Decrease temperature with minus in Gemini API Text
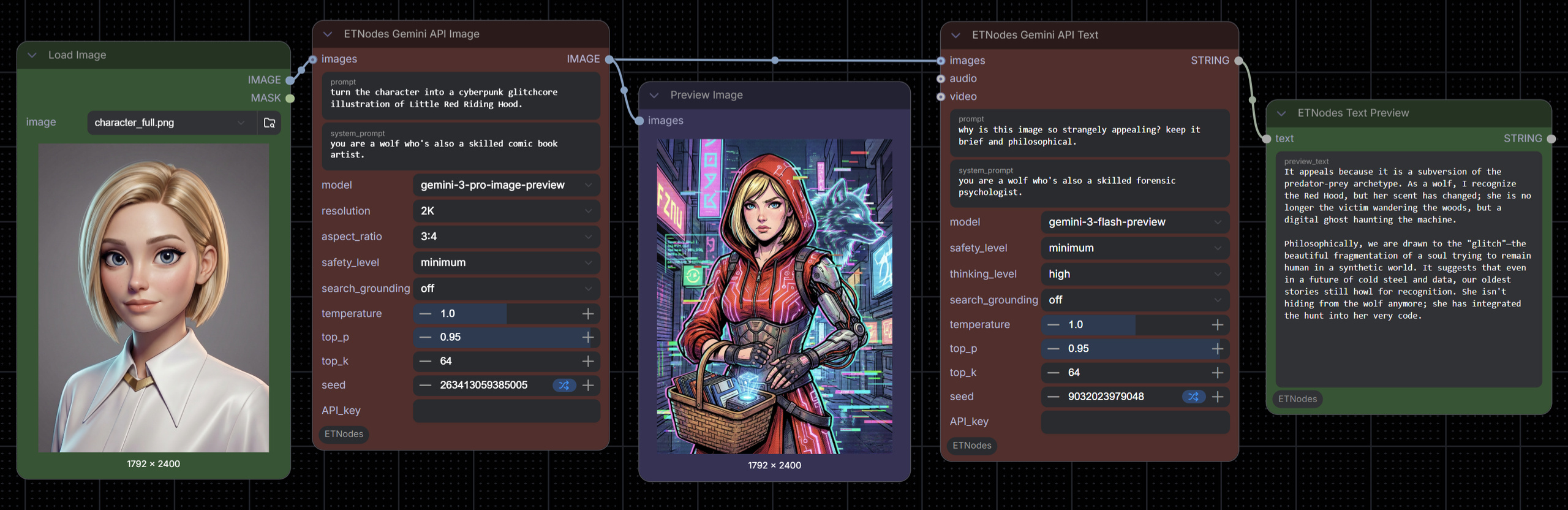 click(1053, 325)
